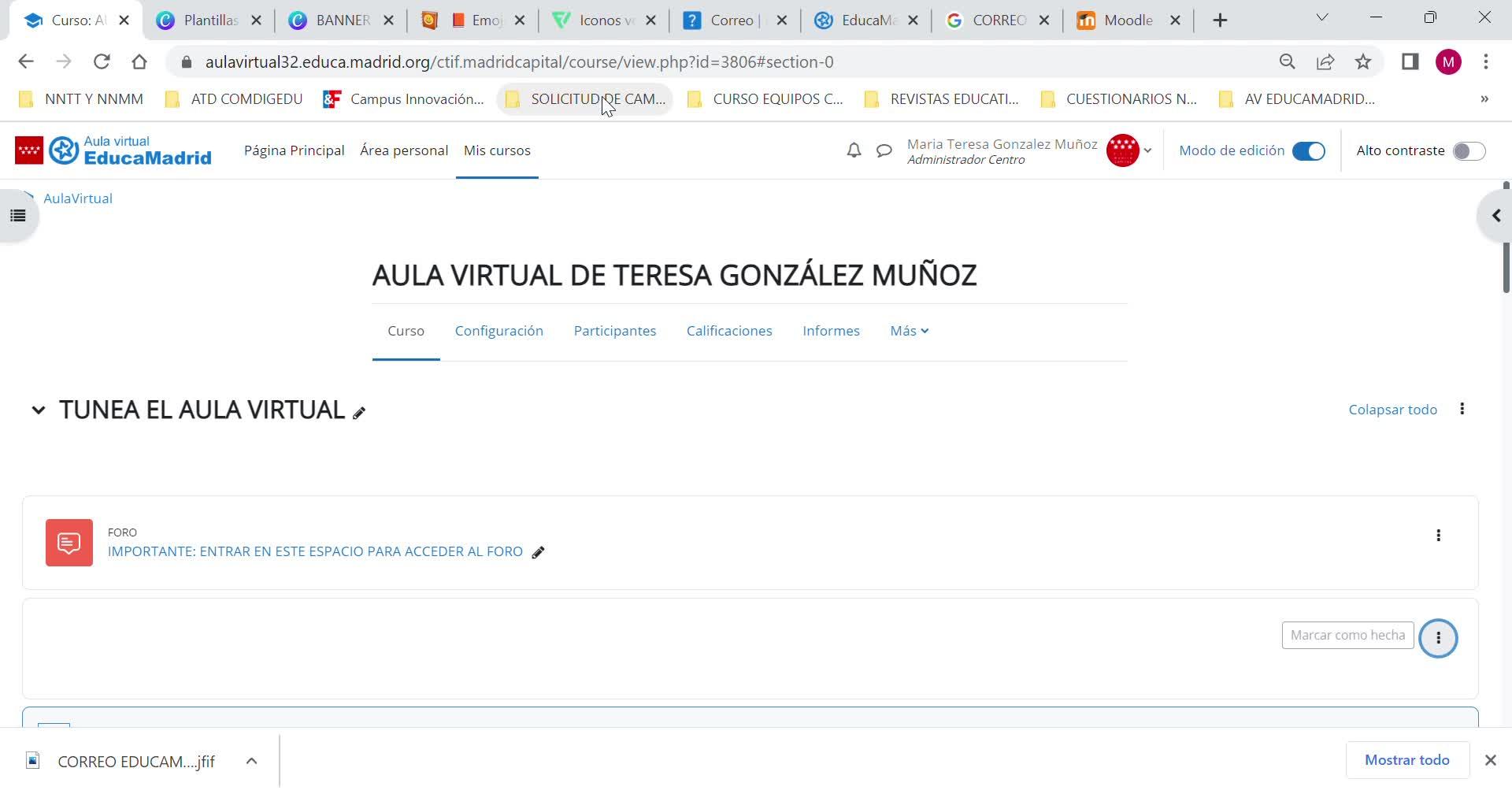The width and height of the screenshot is (1512, 794).
Task: Open the three-dot menu beside Marcar como hecha
Action: click(x=1438, y=638)
